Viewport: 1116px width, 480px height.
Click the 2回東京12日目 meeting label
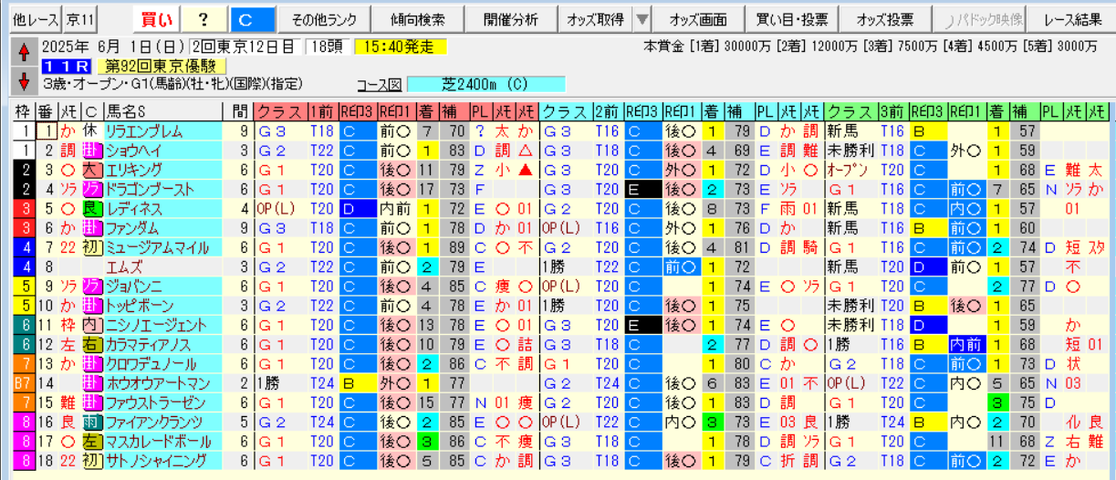click(x=246, y=48)
